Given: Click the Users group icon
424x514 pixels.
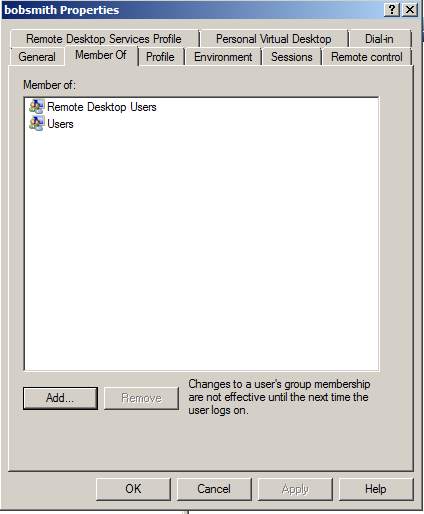Looking at the screenshot, I should click(x=36, y=124).
